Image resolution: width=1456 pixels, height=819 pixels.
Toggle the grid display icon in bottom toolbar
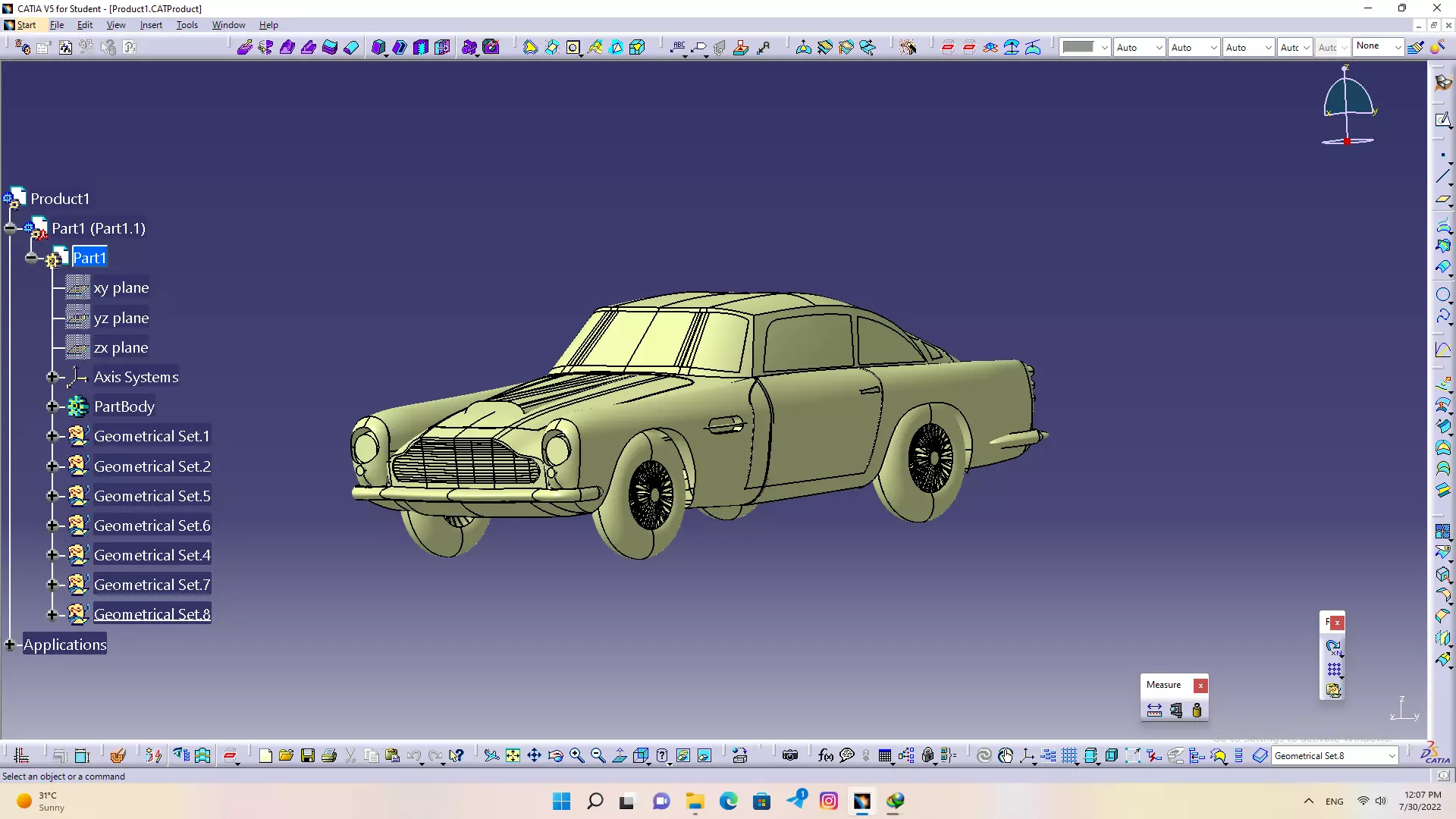(x=1069, y=755)
